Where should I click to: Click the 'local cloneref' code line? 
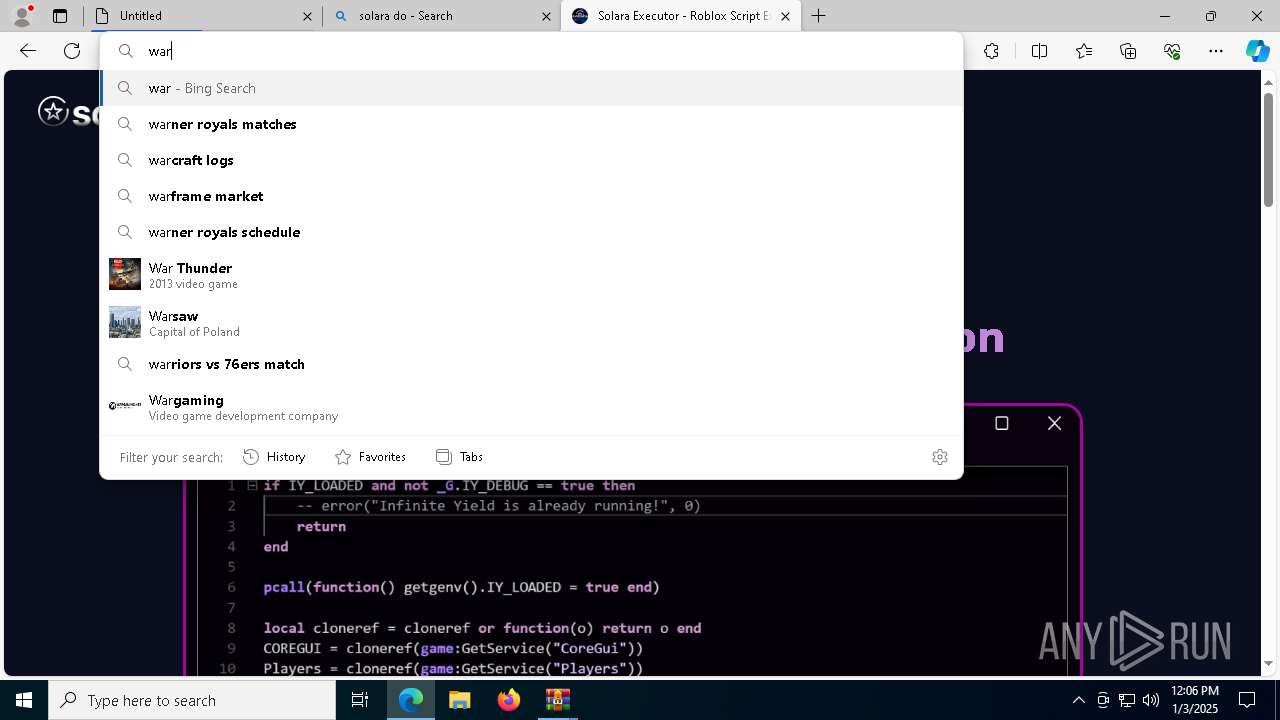coord(482,628)
